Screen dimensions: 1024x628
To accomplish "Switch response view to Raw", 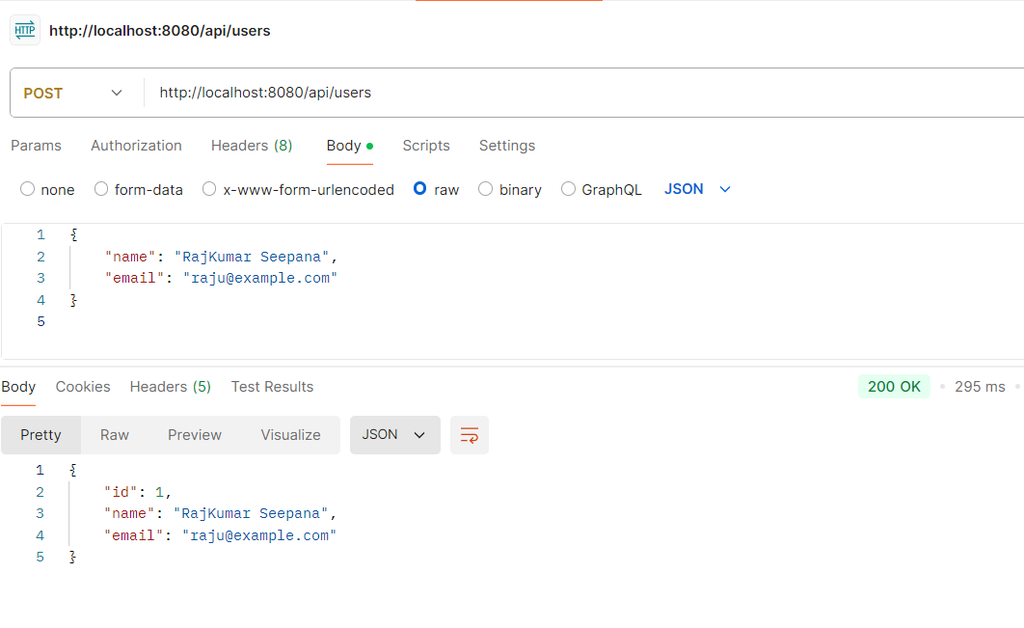I will (114, 435).
